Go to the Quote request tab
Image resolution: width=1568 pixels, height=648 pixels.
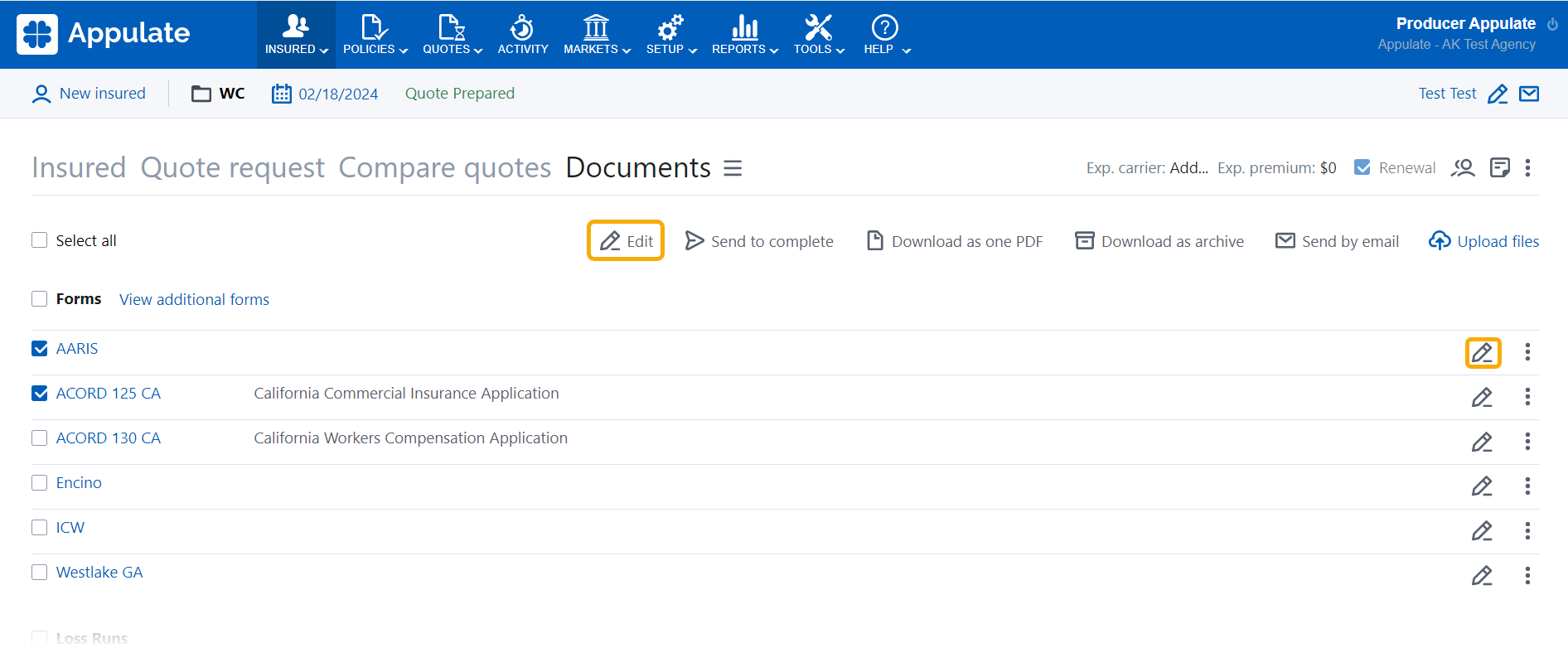click(232, 167)
